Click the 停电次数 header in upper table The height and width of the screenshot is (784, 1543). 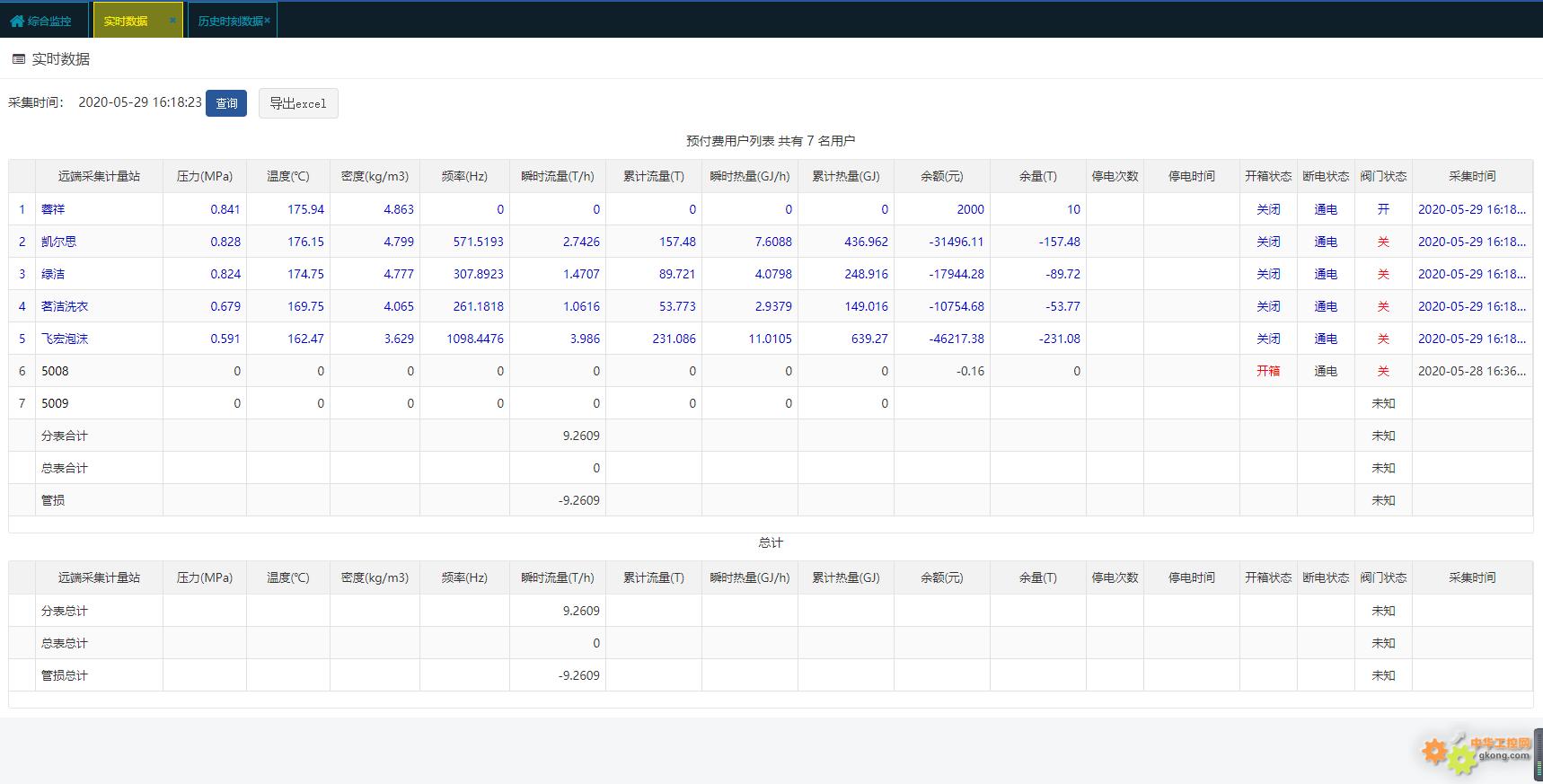point(1115,176)
